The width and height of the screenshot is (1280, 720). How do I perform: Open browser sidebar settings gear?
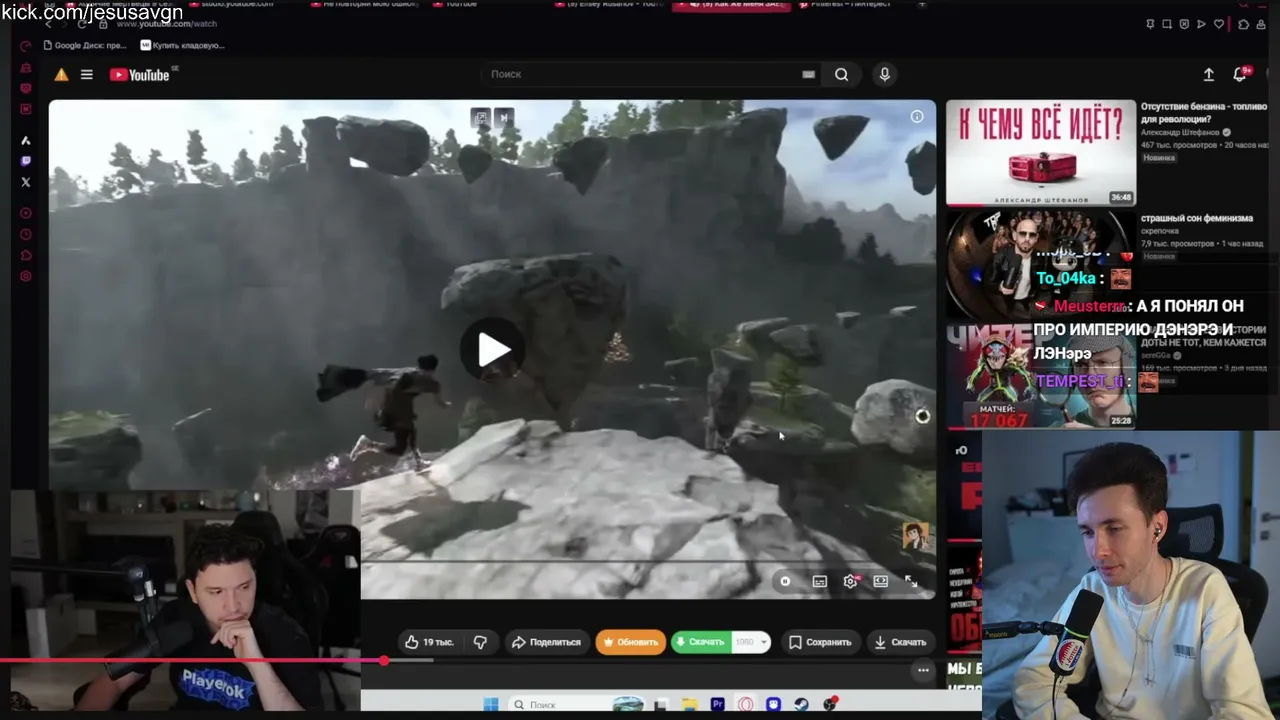(26, 277)
